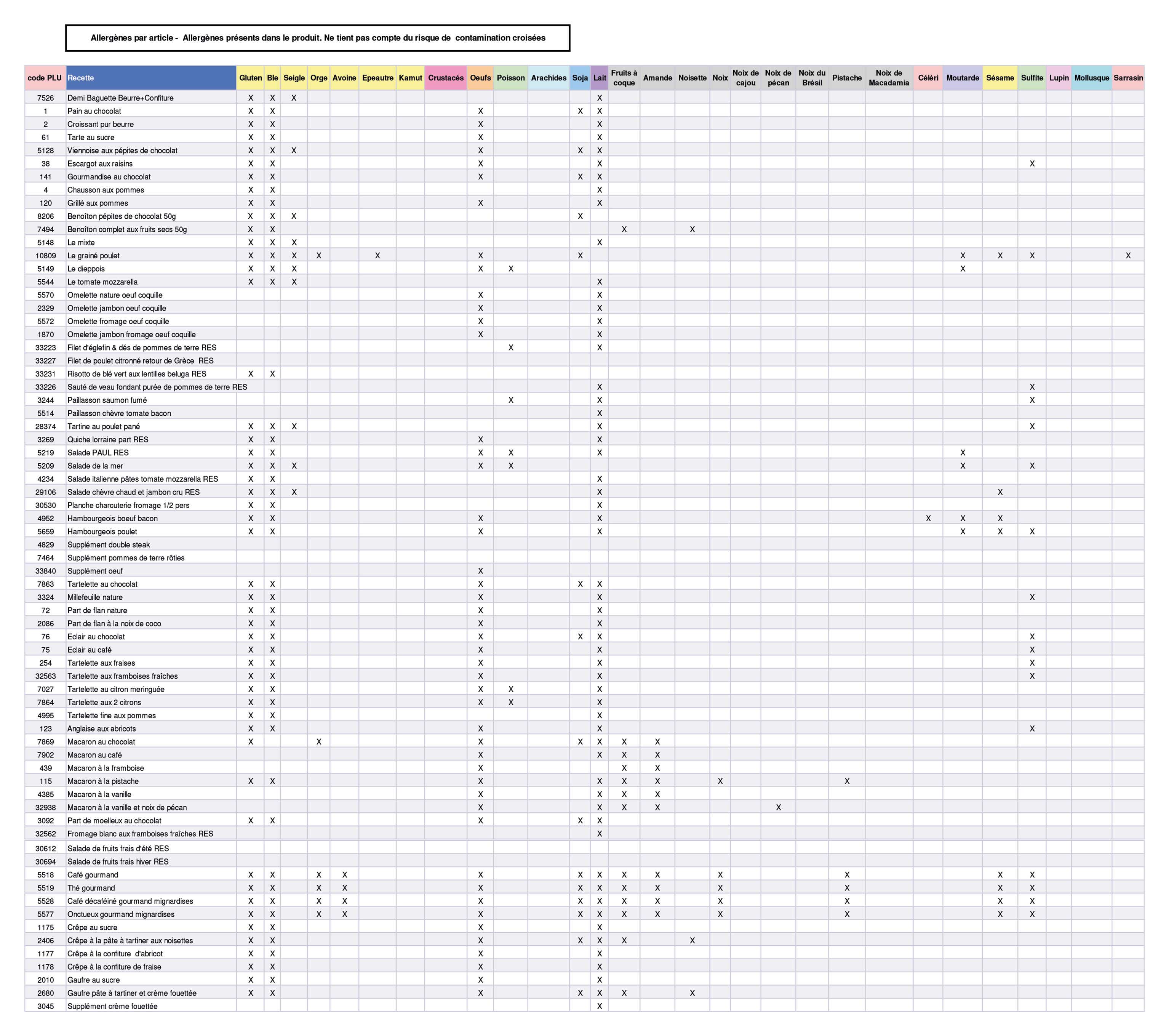Click the 'Recette' column header

click(151, 78)
